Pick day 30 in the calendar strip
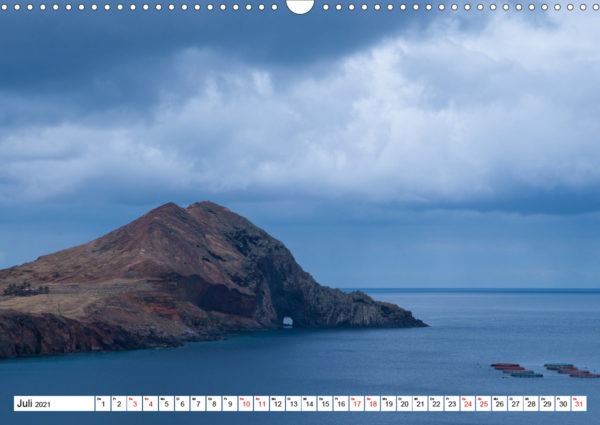Viewport: 600px width, 425px height. pos(563,404)
